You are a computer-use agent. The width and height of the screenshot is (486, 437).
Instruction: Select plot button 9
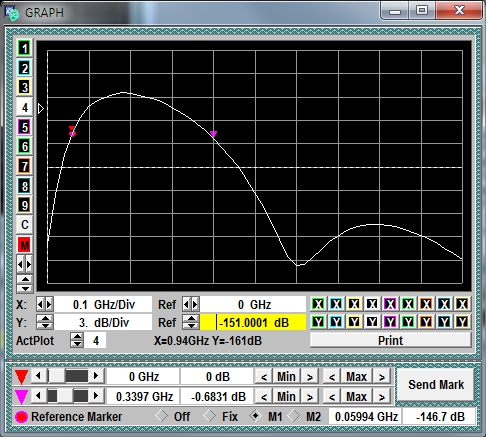(24, 205)
